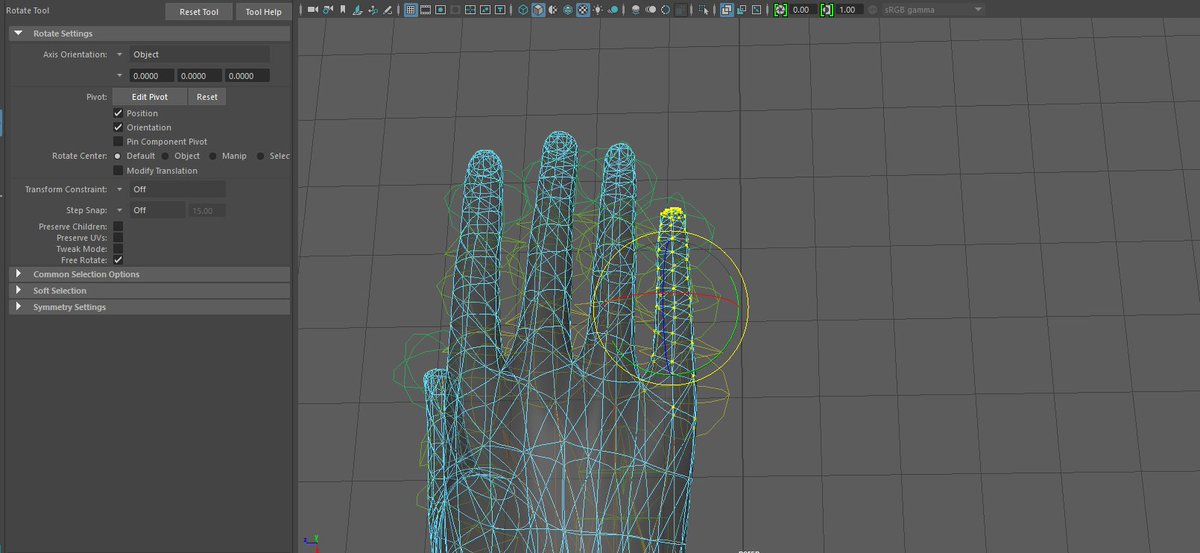Enable Wireframe display icon

click(523, 9)
